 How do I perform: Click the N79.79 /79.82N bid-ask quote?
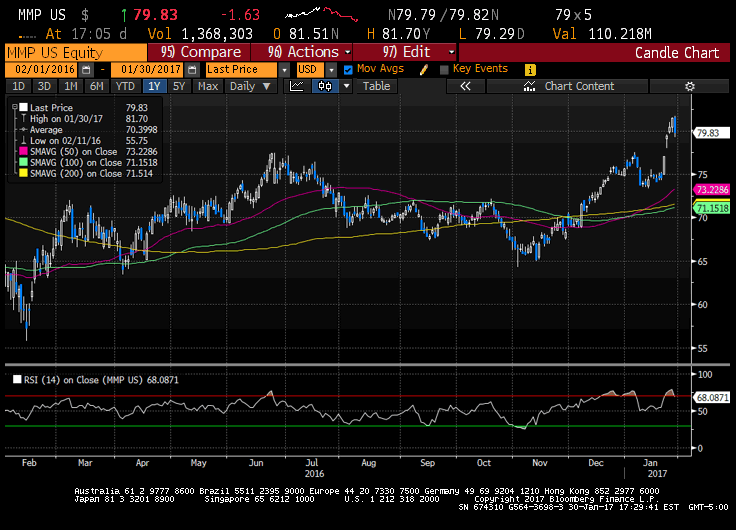443,15
